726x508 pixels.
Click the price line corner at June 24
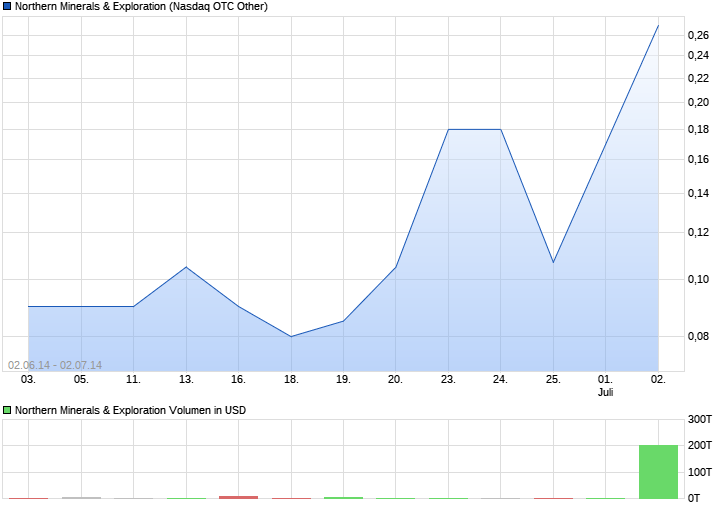point(501,130)
